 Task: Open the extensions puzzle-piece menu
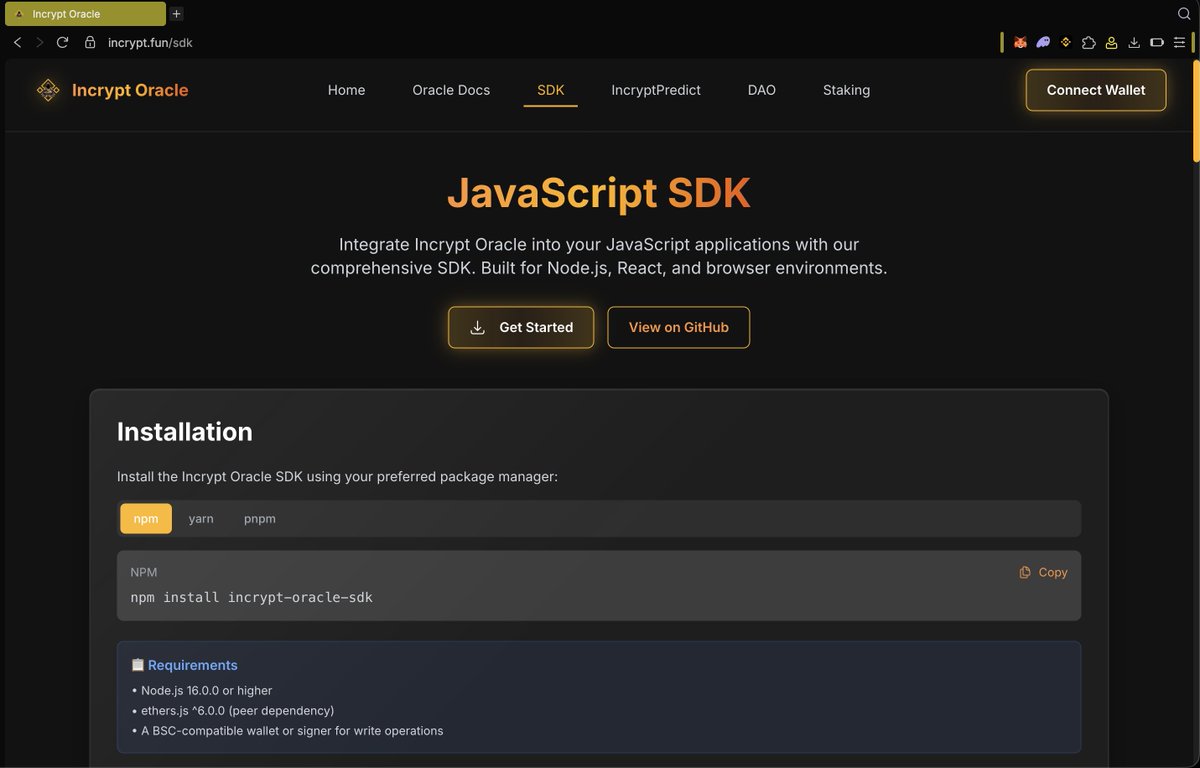click(x=1089, y=43)
